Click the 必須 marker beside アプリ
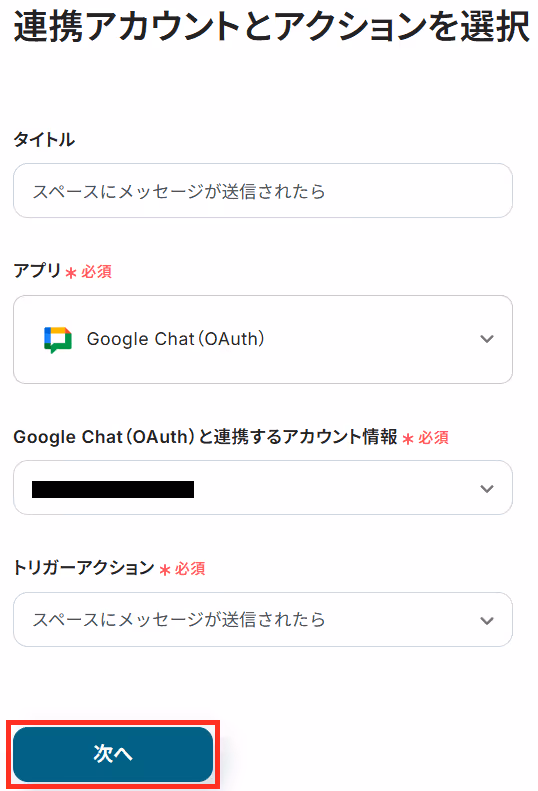538x791 pixels. pos(96,272)
